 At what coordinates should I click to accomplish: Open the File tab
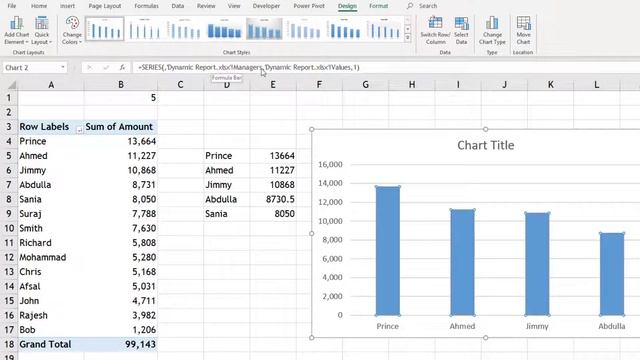(x=12, y=6)
